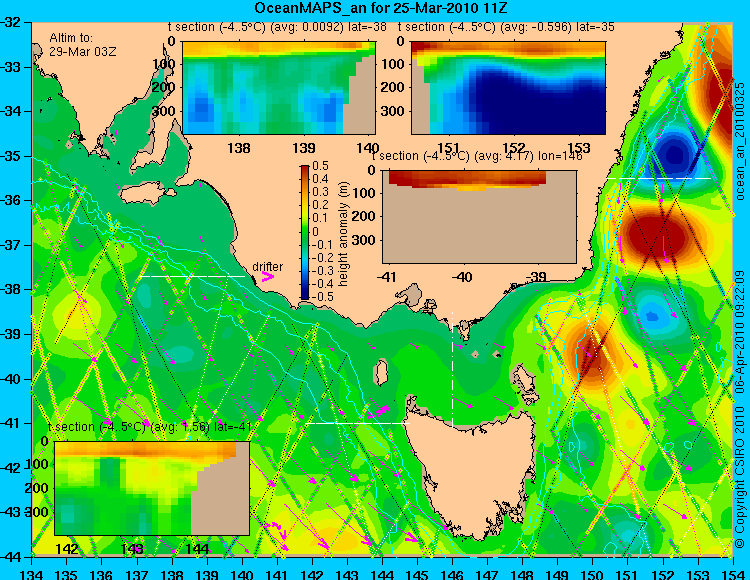750x580 pixels.
Task: Click the '138' label under the lat=-38 inset
Action: (x=239, y=148)
